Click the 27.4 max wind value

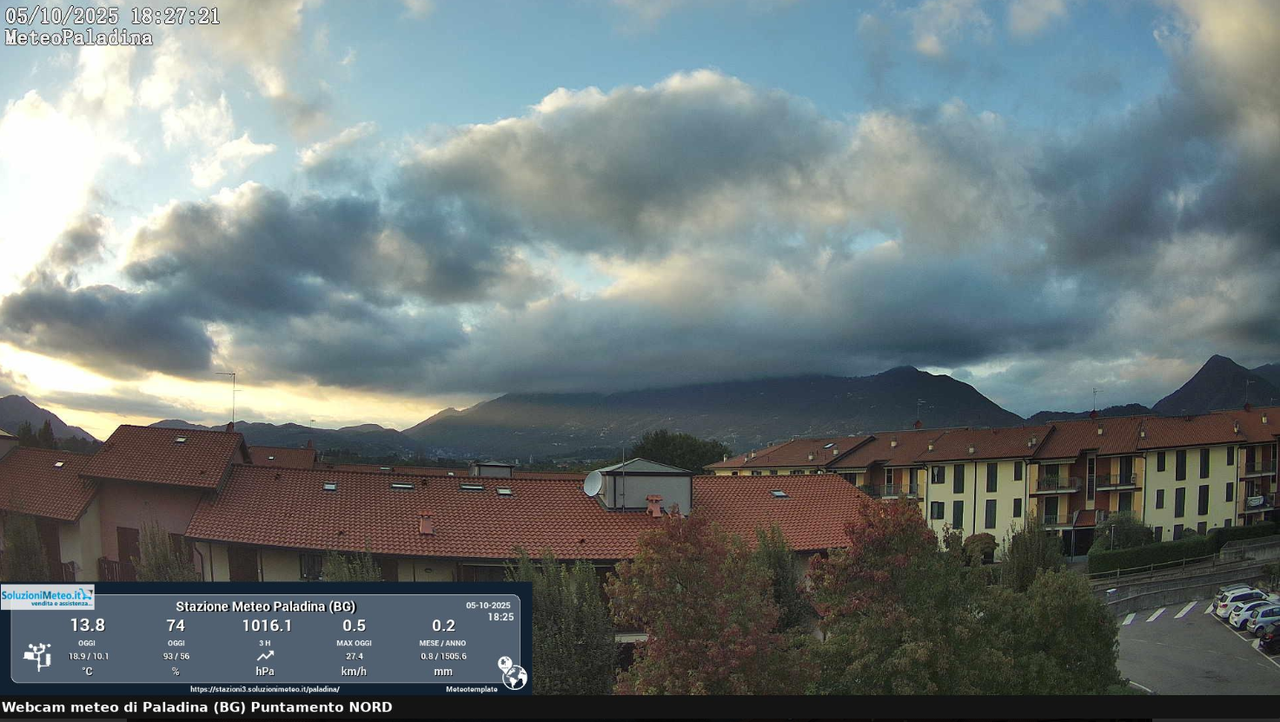354,656
